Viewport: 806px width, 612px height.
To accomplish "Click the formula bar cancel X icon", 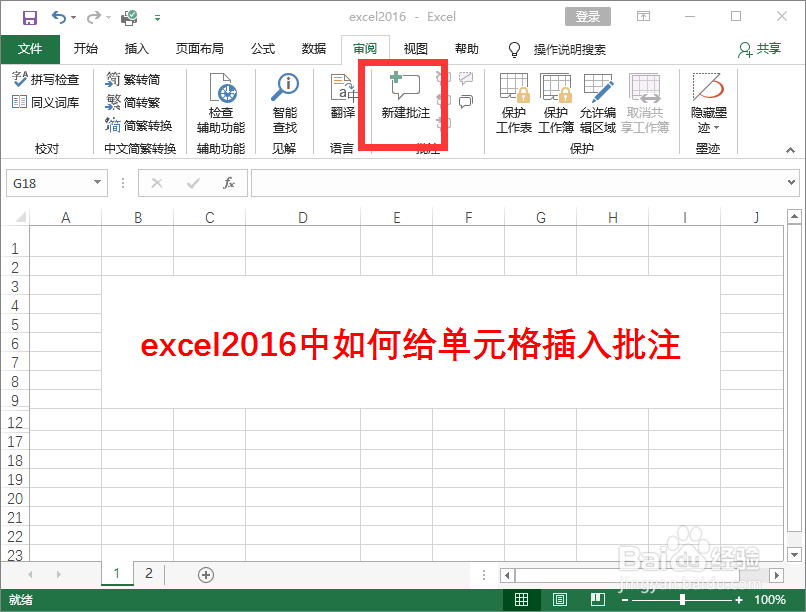I will pyautogui.click(x=157, y=183).
